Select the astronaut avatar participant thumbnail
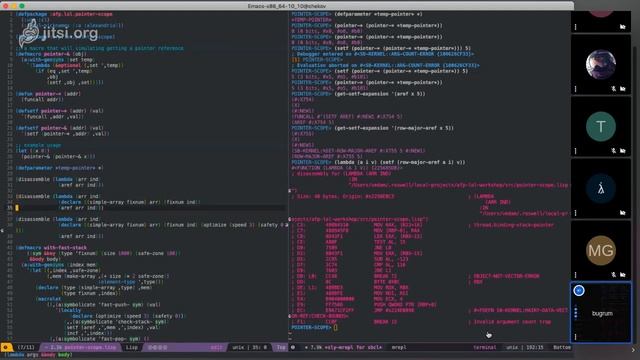 (601, 64)
